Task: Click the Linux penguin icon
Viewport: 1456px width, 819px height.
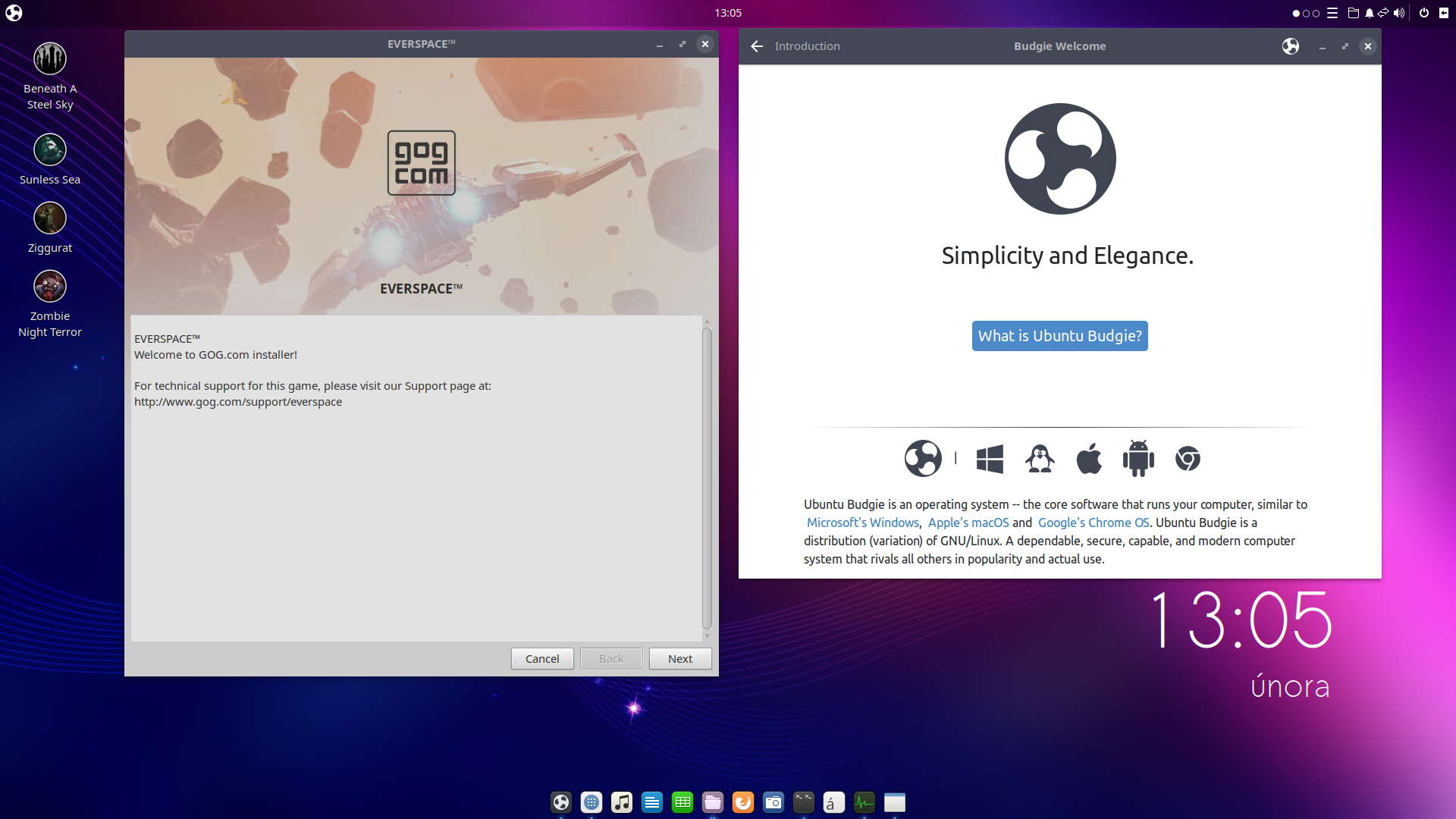Action: click(1040, 459)
